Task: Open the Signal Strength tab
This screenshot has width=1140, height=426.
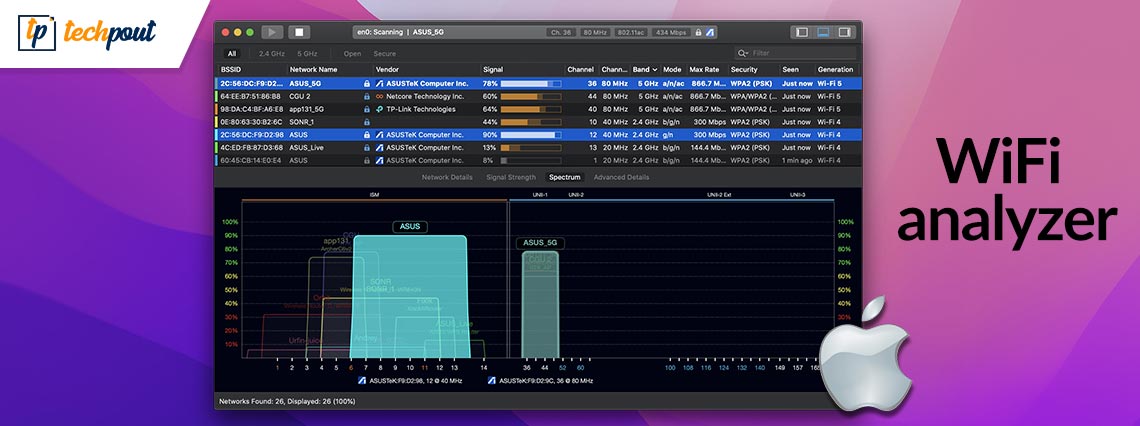Action: pyautogui.click(x=511, y=177)
